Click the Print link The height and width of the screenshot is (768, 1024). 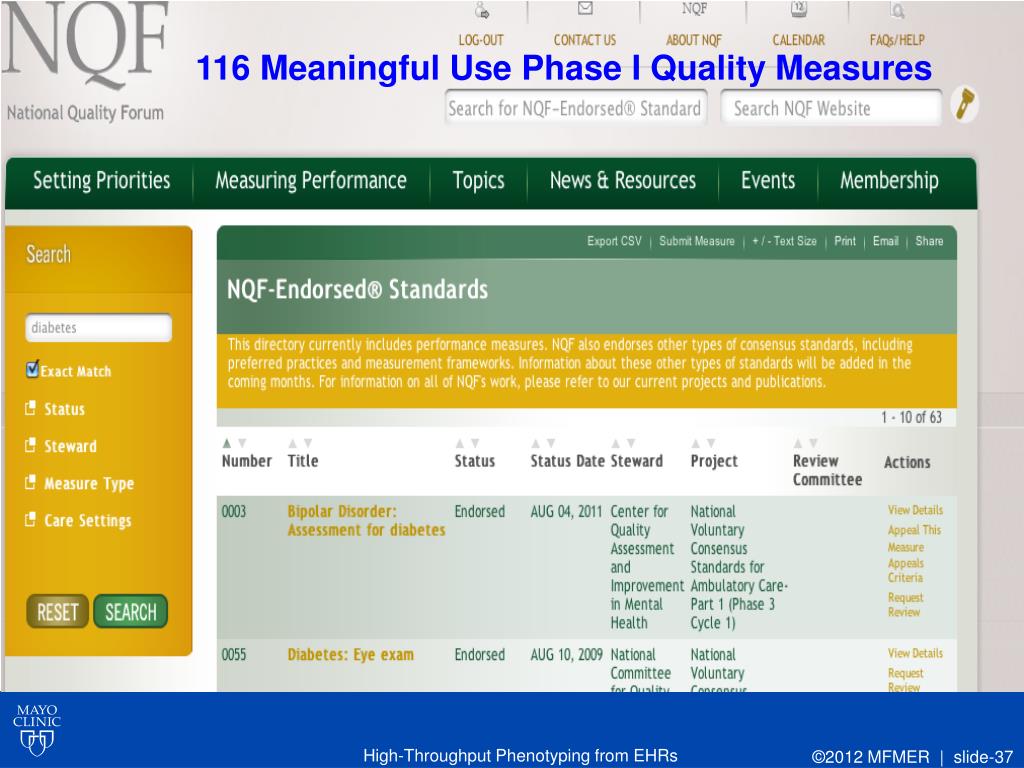(844, 241)
